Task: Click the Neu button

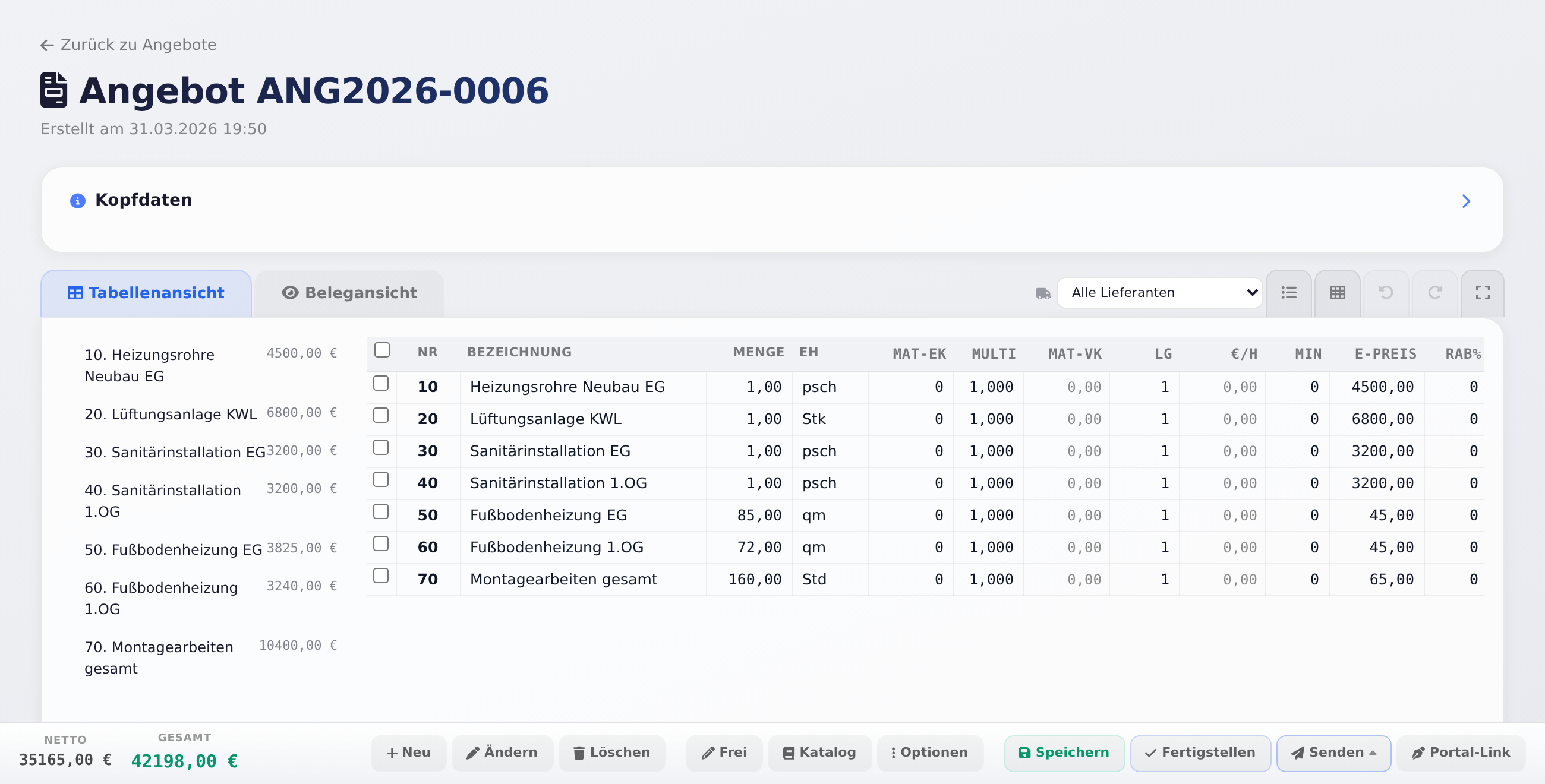Action: pos(408,753)
